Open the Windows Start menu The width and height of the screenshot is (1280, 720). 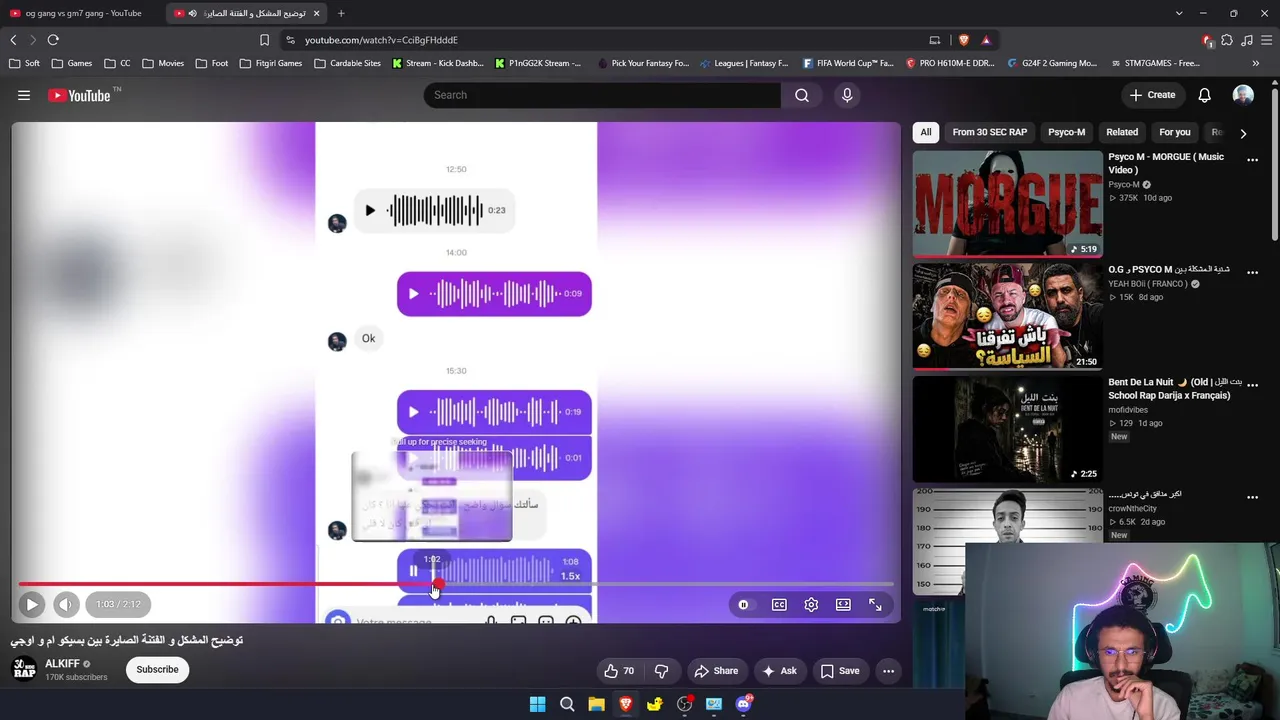click(537, 704)
